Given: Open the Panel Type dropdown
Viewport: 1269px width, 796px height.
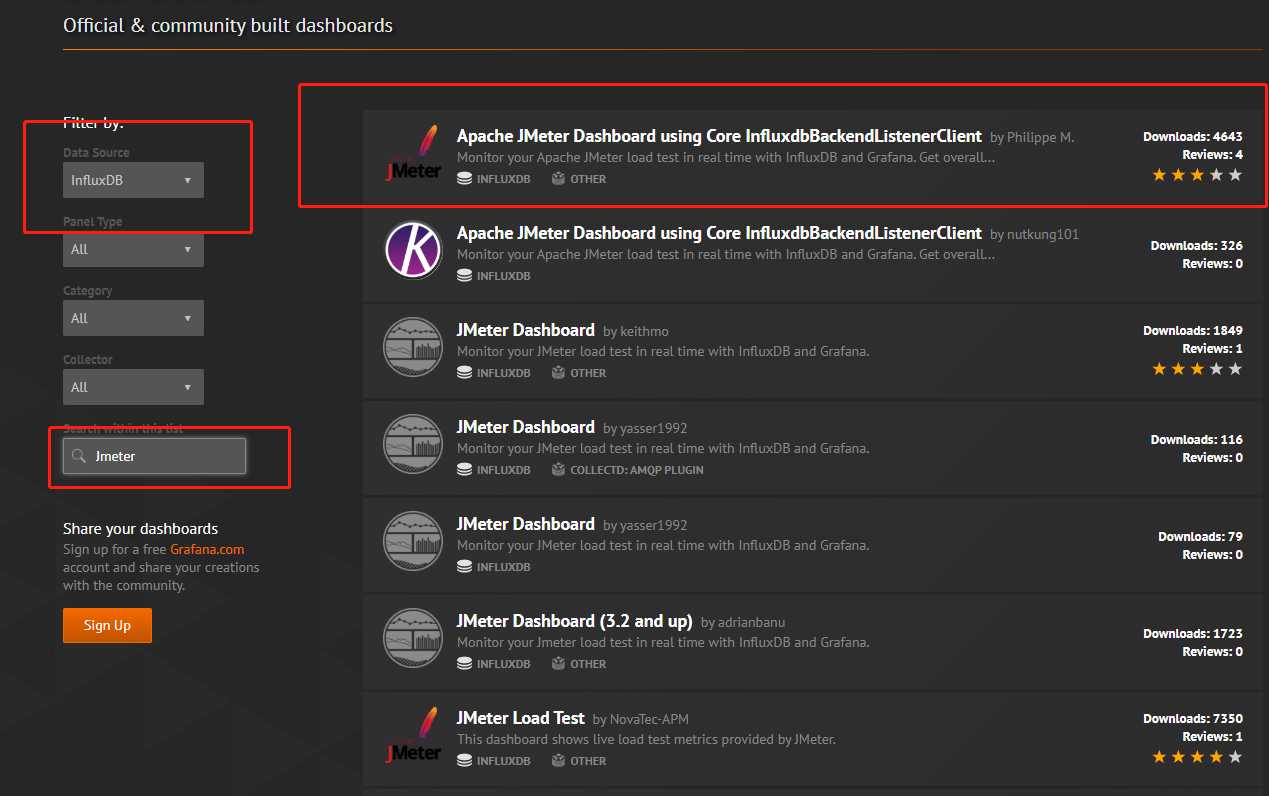Looking at the screenshot, I should 133,249.
